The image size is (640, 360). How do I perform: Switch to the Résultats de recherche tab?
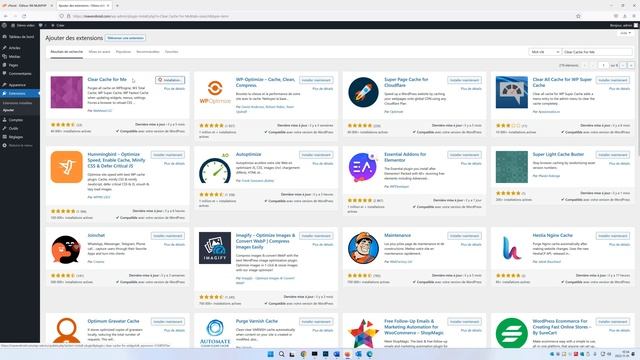tap(67, 52)
